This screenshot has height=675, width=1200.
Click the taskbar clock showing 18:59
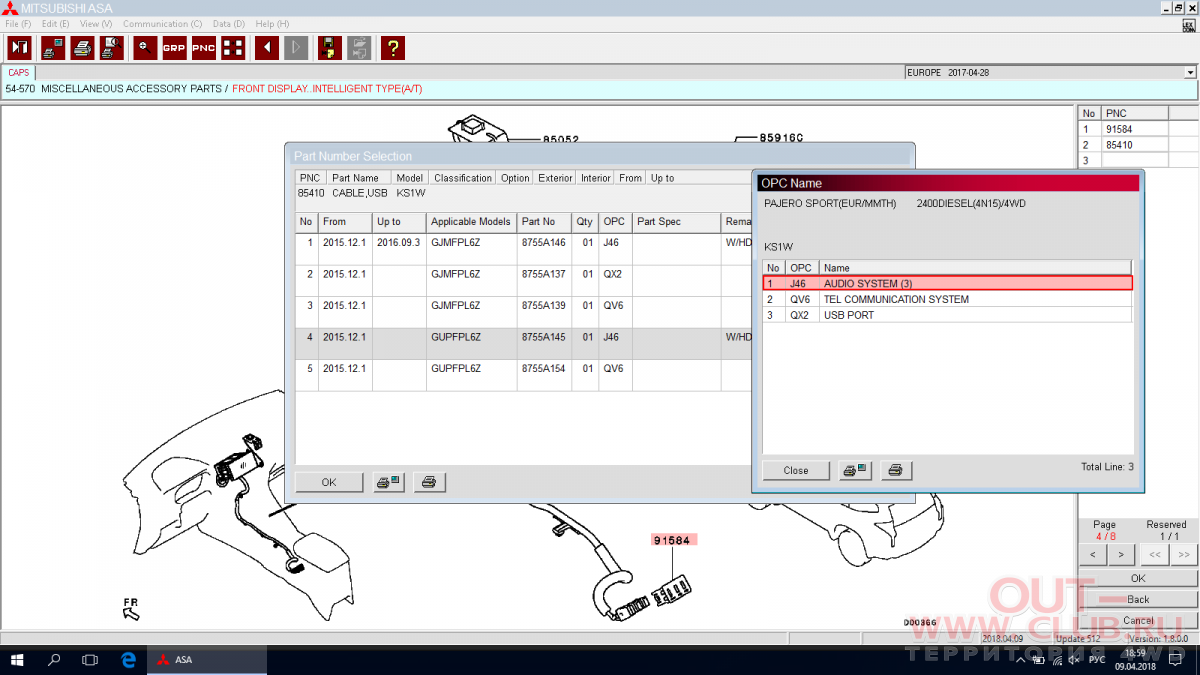[x=1135, y=653]
